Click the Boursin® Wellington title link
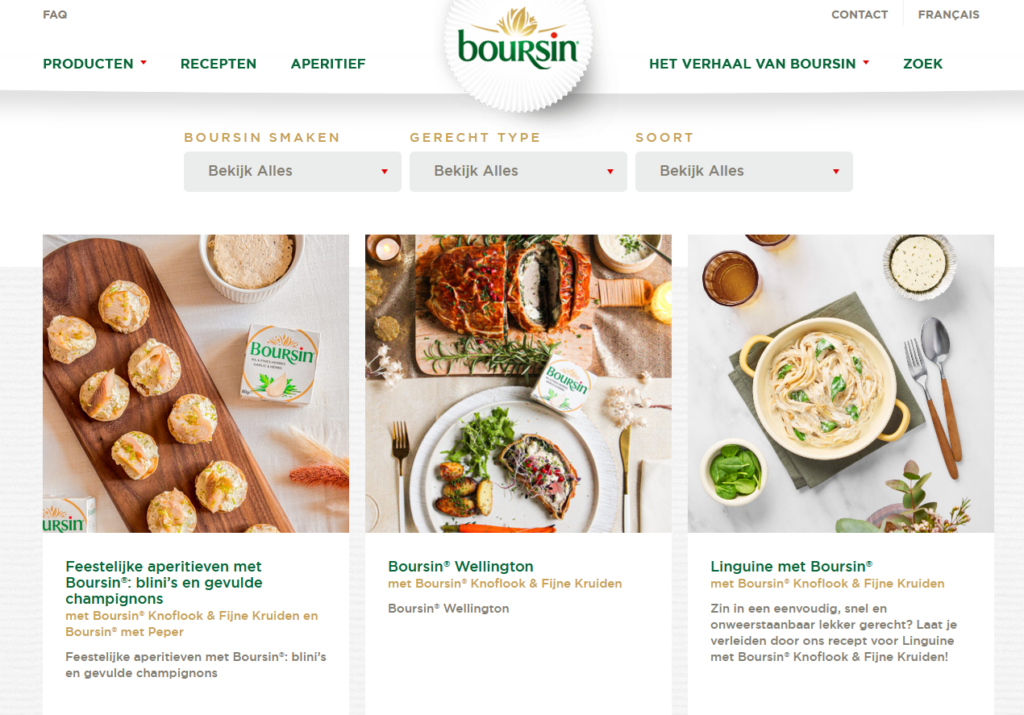The width and height of the screenshot is (1024, 715). tap(460, 566)
